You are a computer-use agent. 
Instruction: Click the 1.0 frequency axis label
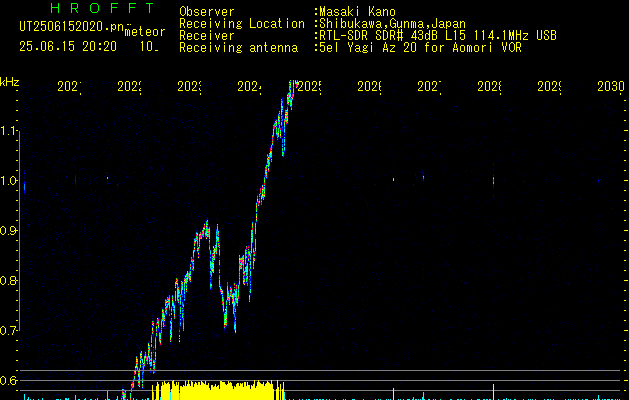click(9, 181)
